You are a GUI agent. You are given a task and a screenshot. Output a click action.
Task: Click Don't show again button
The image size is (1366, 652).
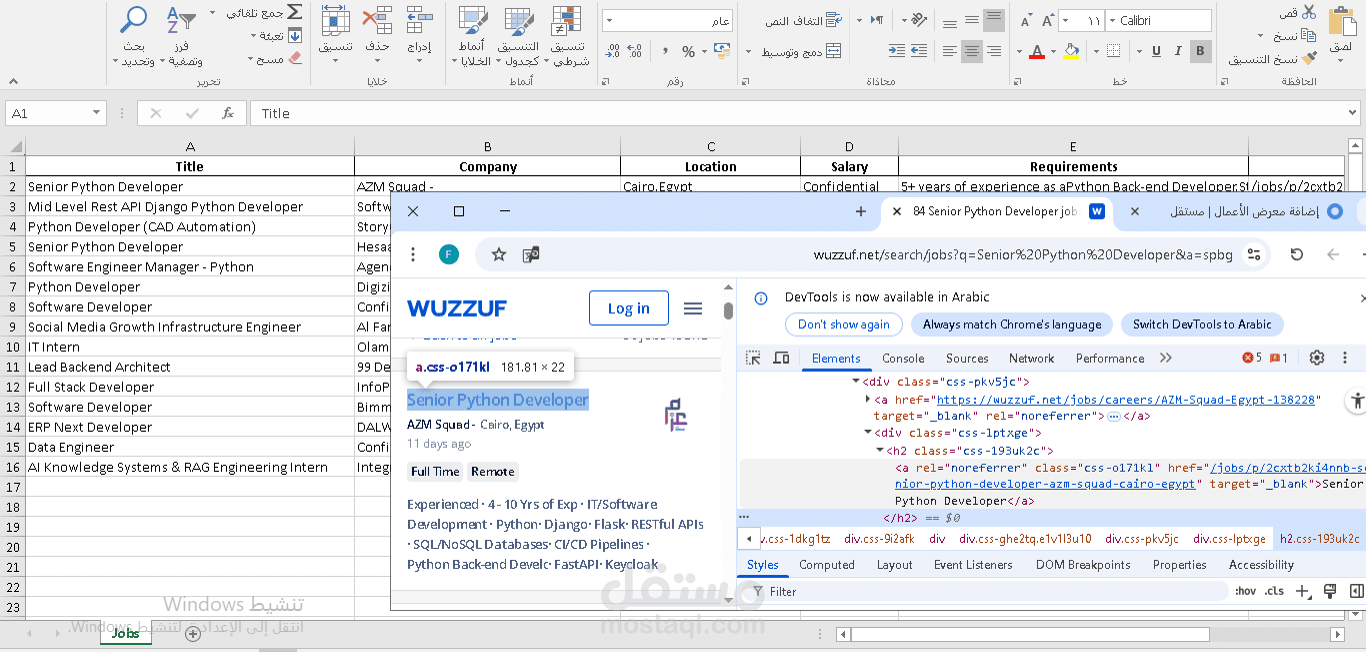pos(843,325)
